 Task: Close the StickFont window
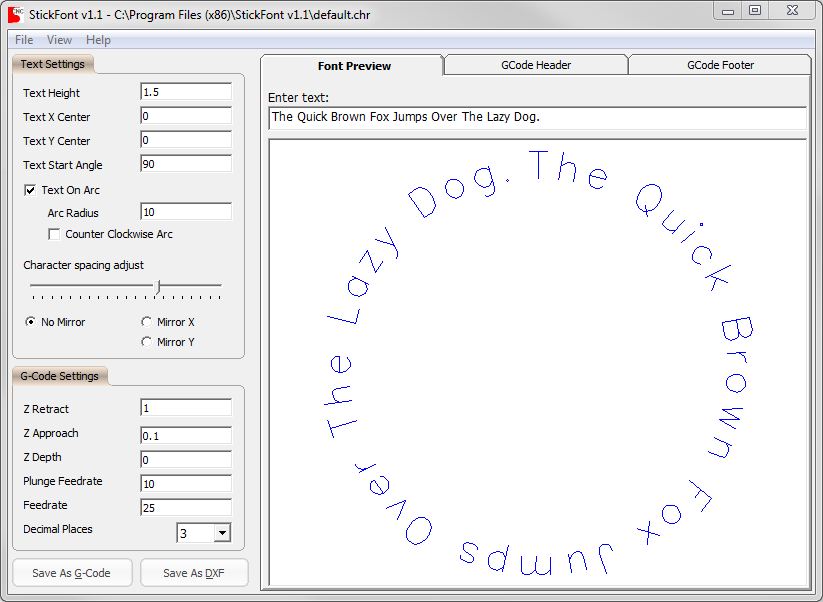(793, 11)
